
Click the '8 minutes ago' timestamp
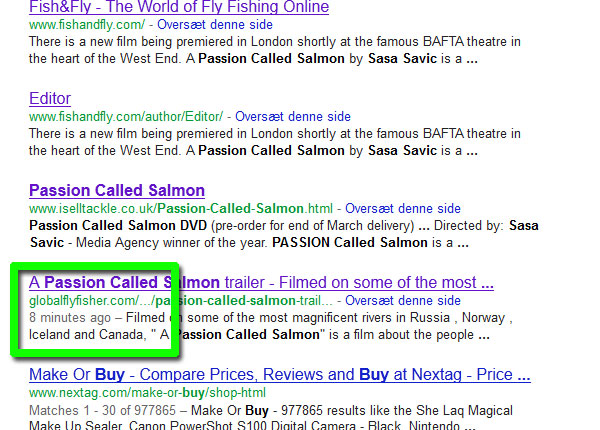tap(70, 317)
